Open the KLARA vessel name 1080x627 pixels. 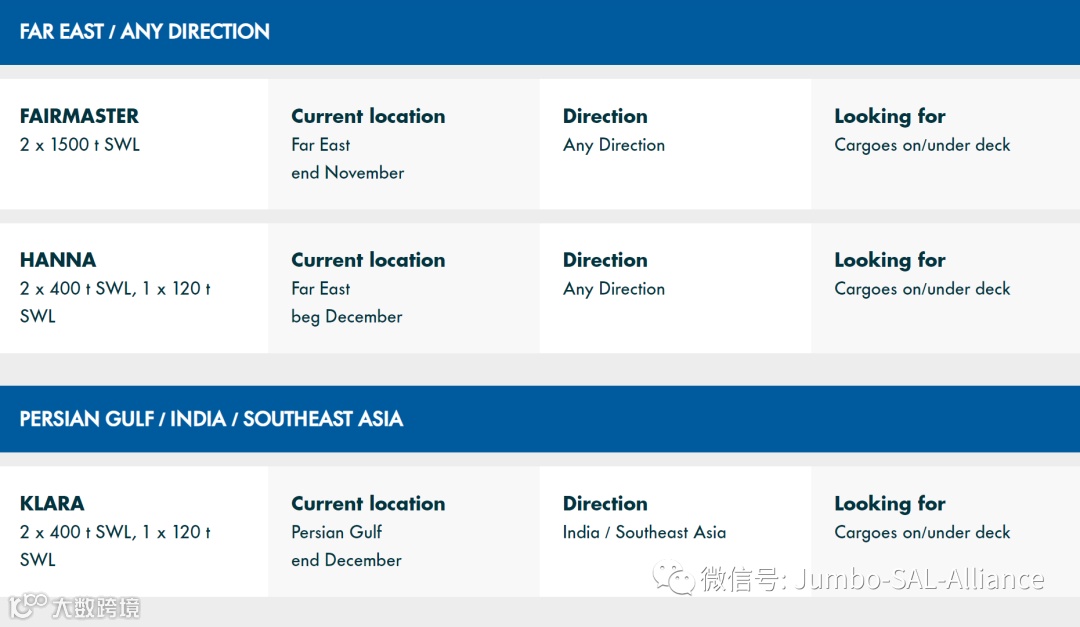point(52,504)
